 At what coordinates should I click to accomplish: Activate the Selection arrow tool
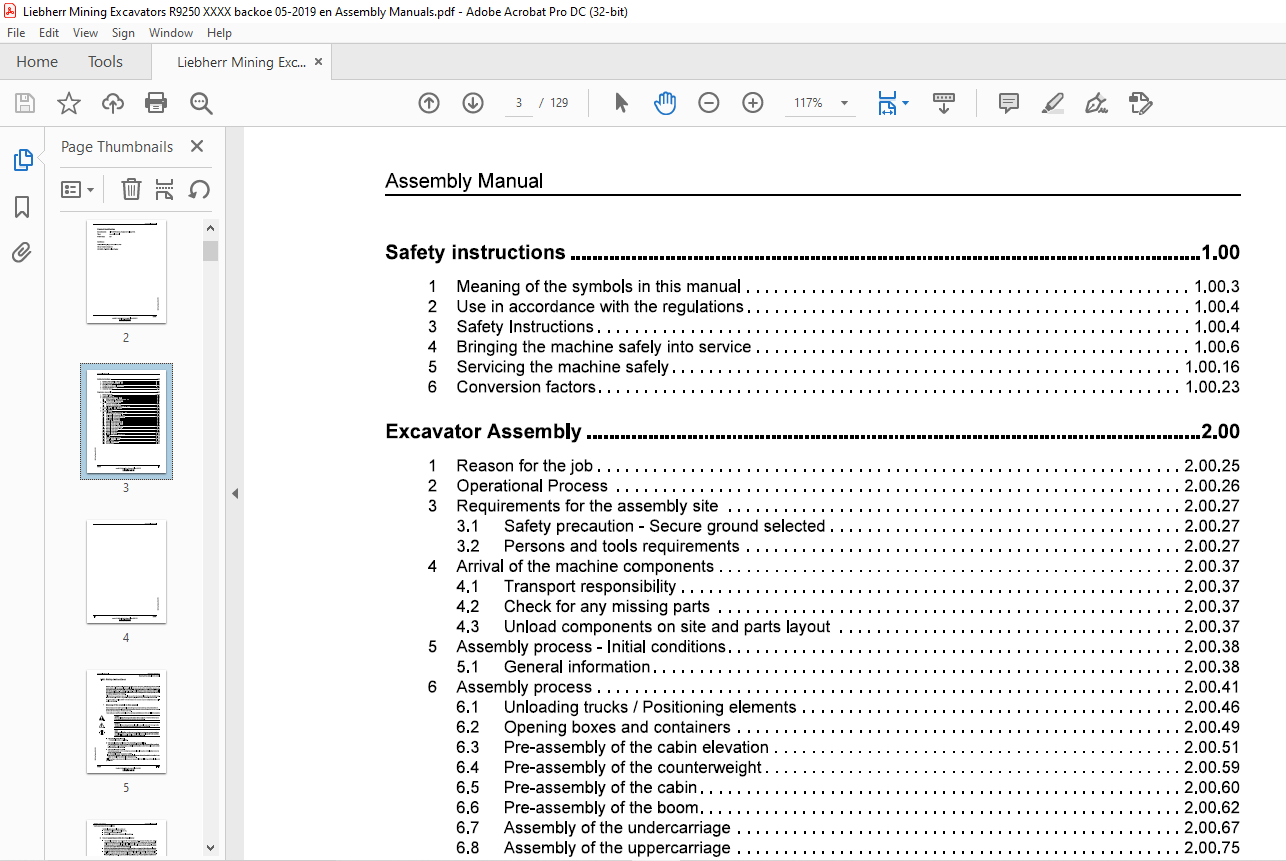pos(621,103)
